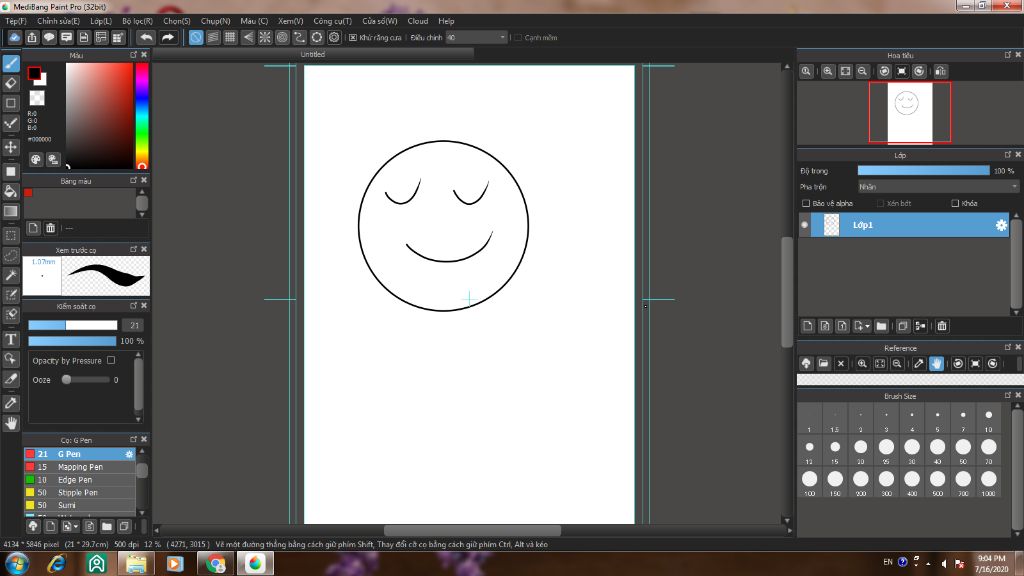Open Internet Explorer from the taskbar
Image resolution: width=1024 pixels, height=576 pixels.
coord(57,563)
